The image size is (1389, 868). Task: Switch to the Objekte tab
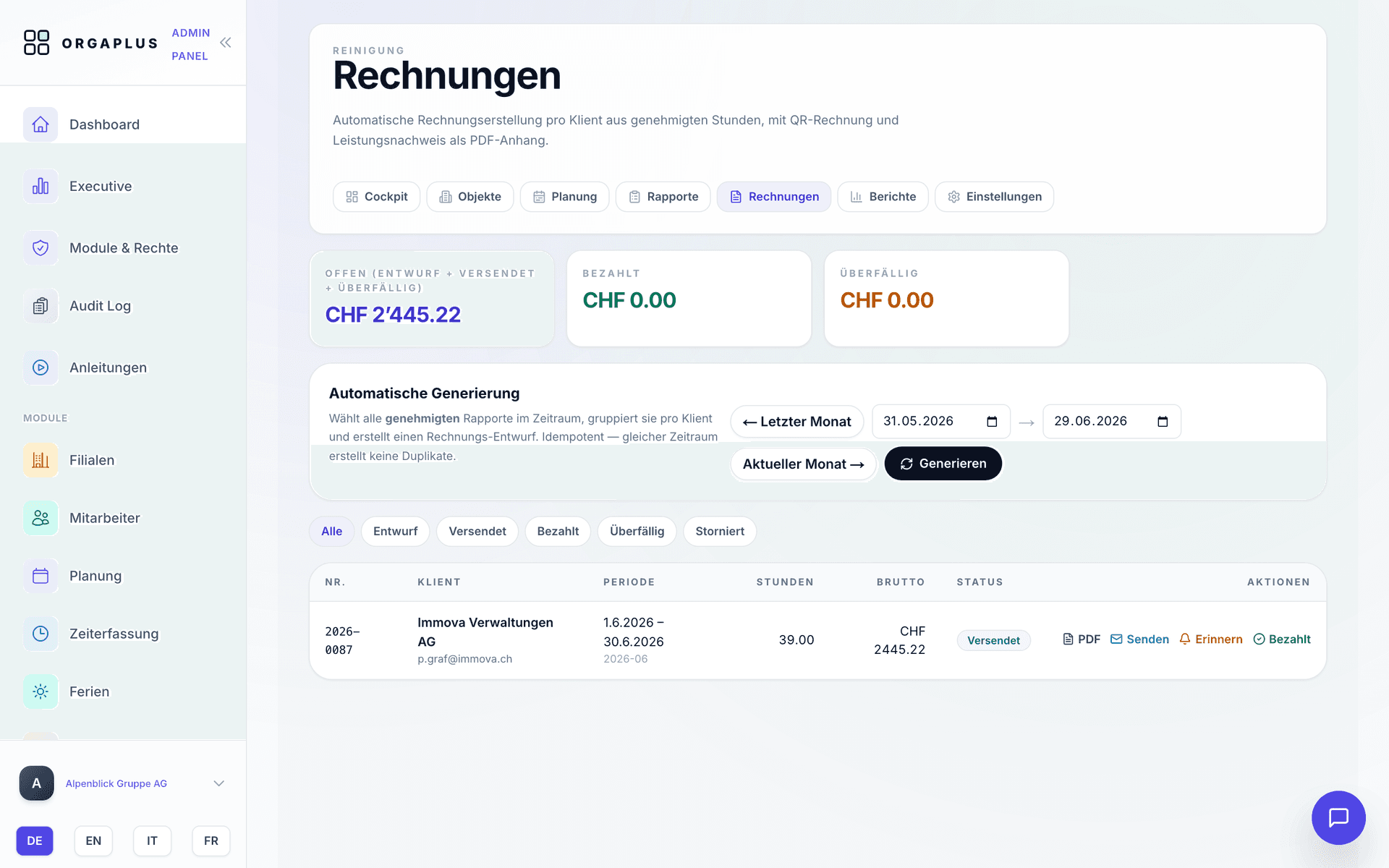click(470, 197)
